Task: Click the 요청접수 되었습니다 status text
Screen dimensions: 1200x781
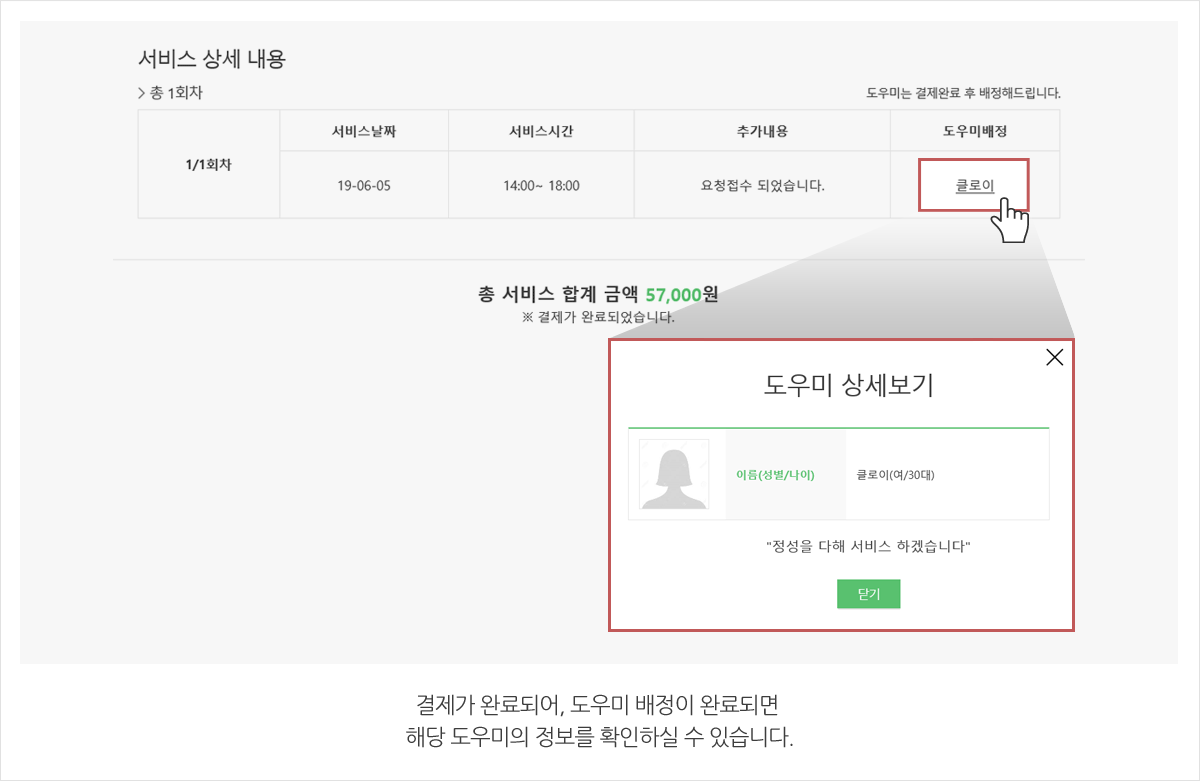Action: [762, 185]
